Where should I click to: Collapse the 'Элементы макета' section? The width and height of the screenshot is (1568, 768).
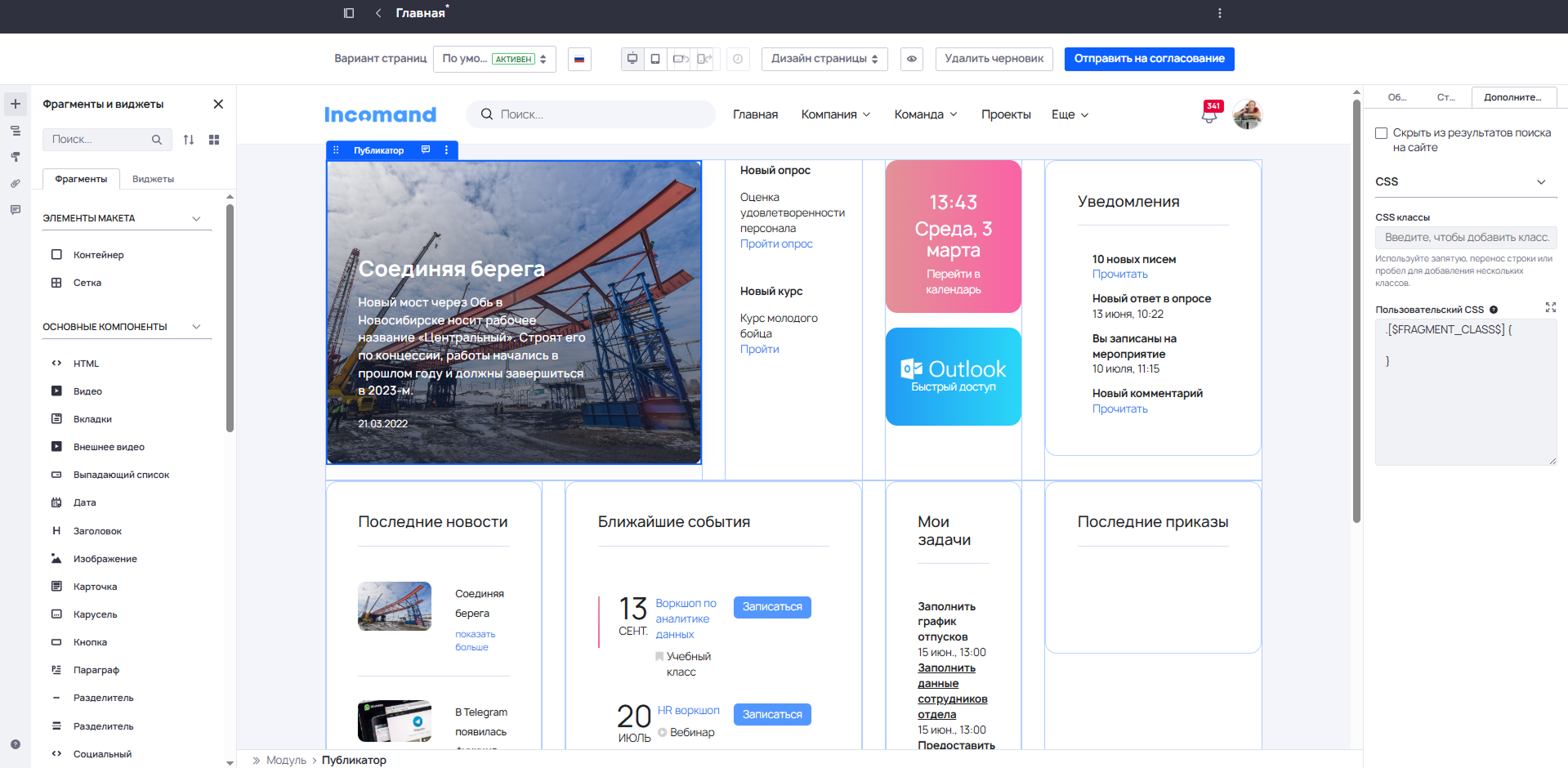(196, 218)
